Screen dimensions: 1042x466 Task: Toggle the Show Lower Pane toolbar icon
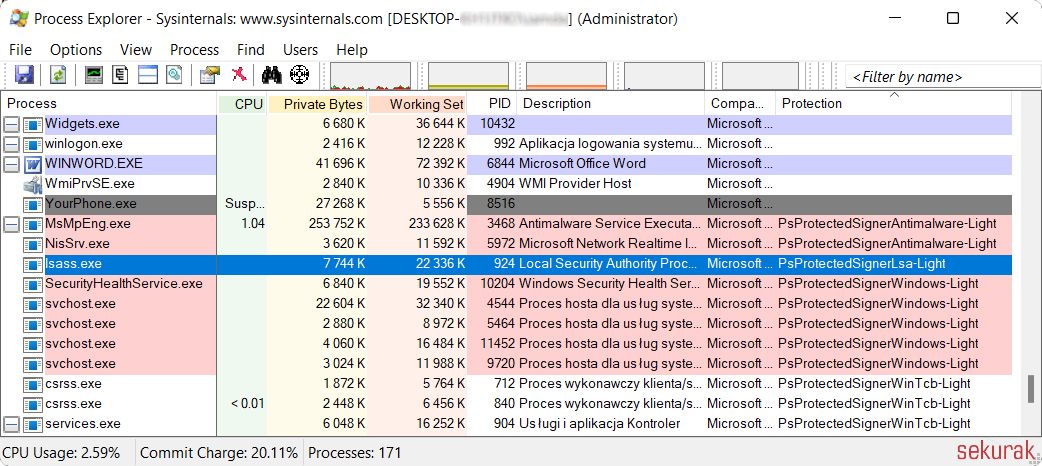[148, 74]
